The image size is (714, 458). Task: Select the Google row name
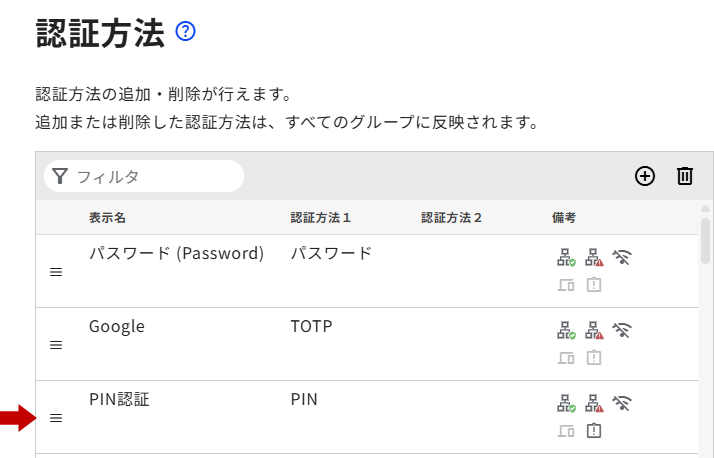pos(117,327)
